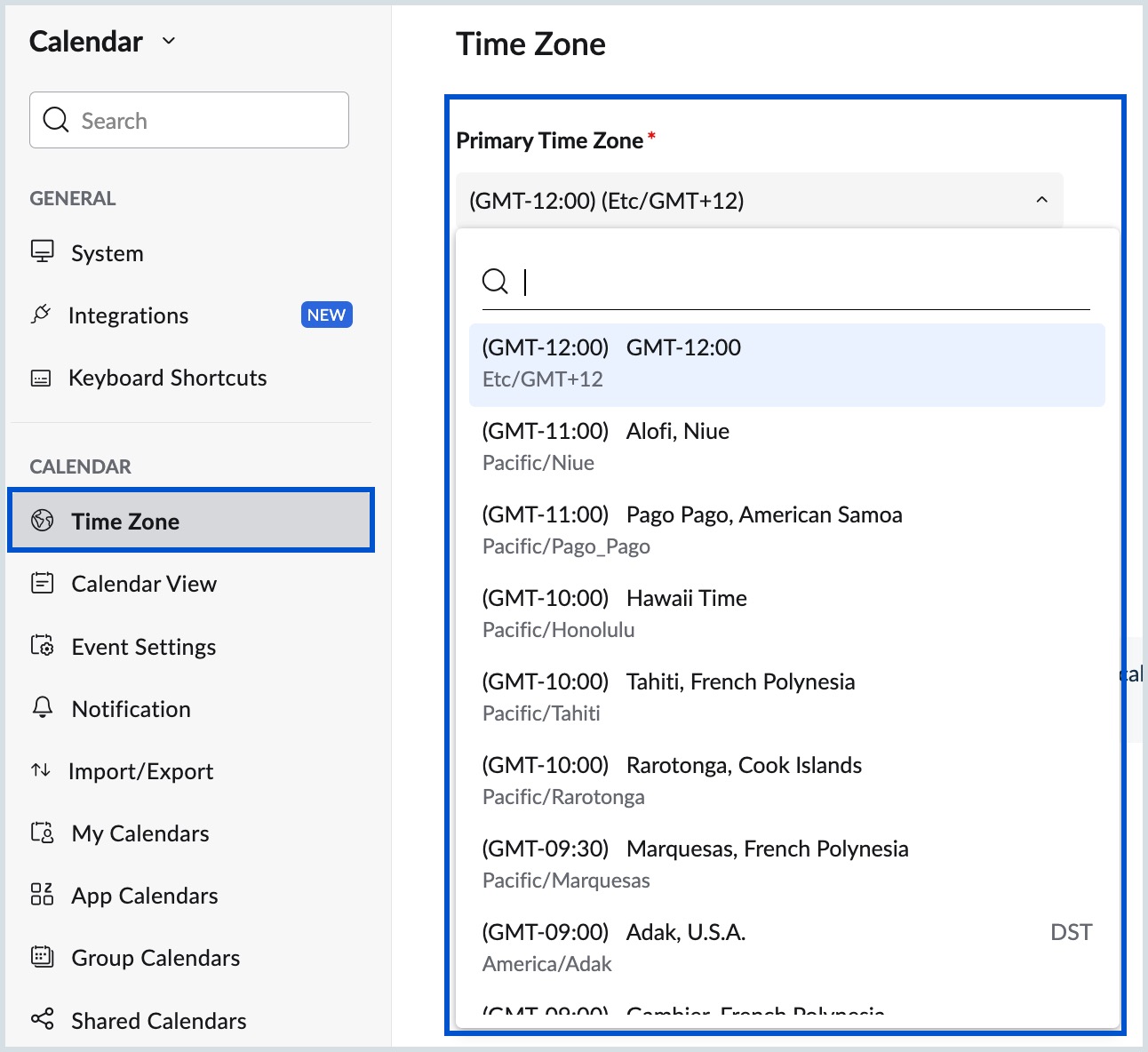Open My Calendars settings
The width and height of the screenshot is (1148, 1052).
(140, 833)
